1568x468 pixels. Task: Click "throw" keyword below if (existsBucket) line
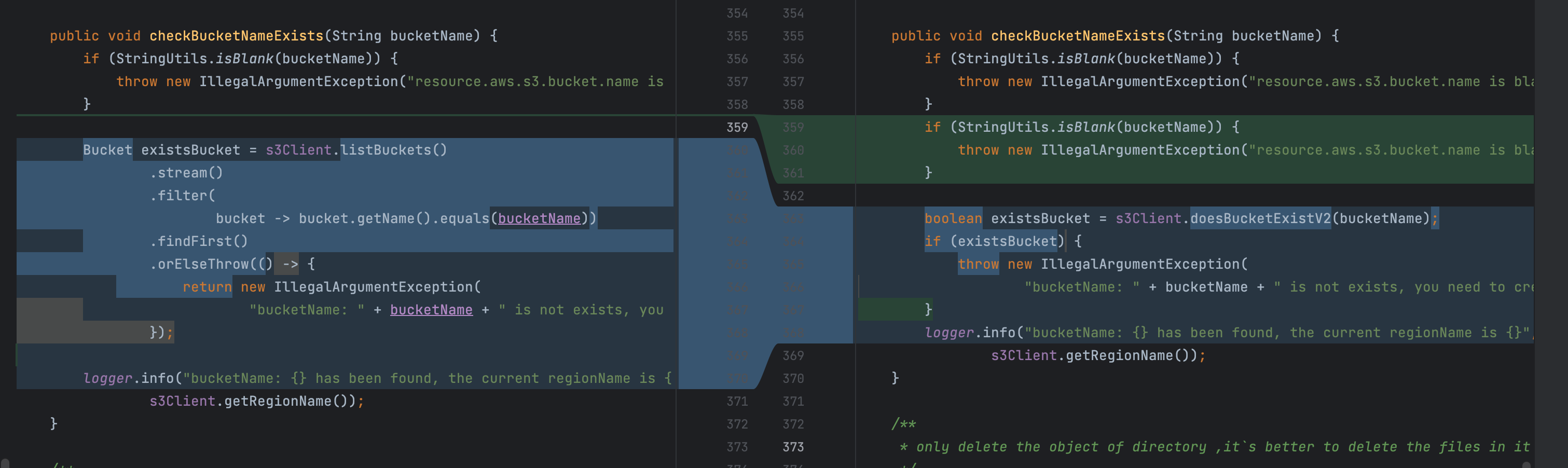978,264
